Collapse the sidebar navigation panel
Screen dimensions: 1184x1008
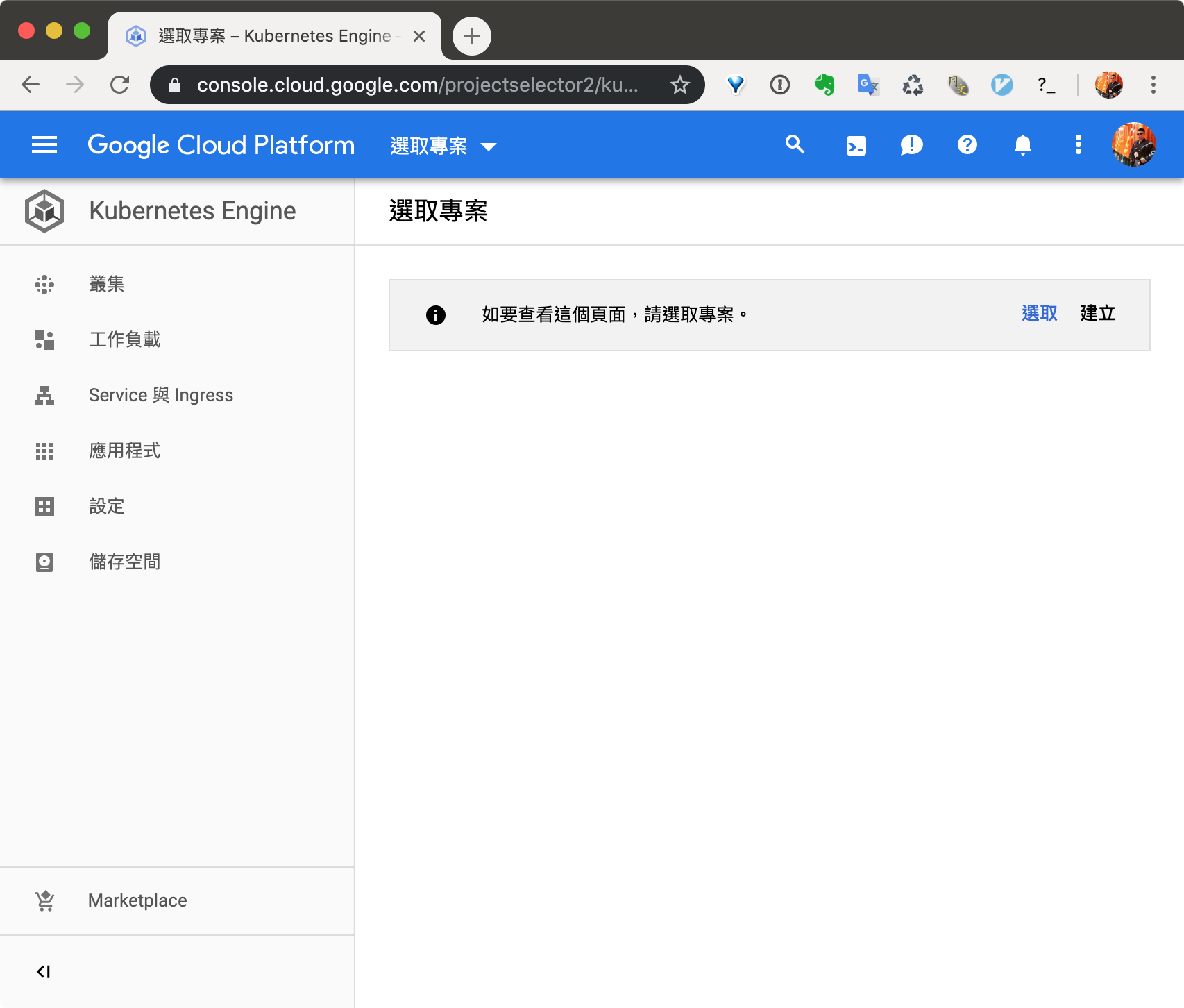44,972
